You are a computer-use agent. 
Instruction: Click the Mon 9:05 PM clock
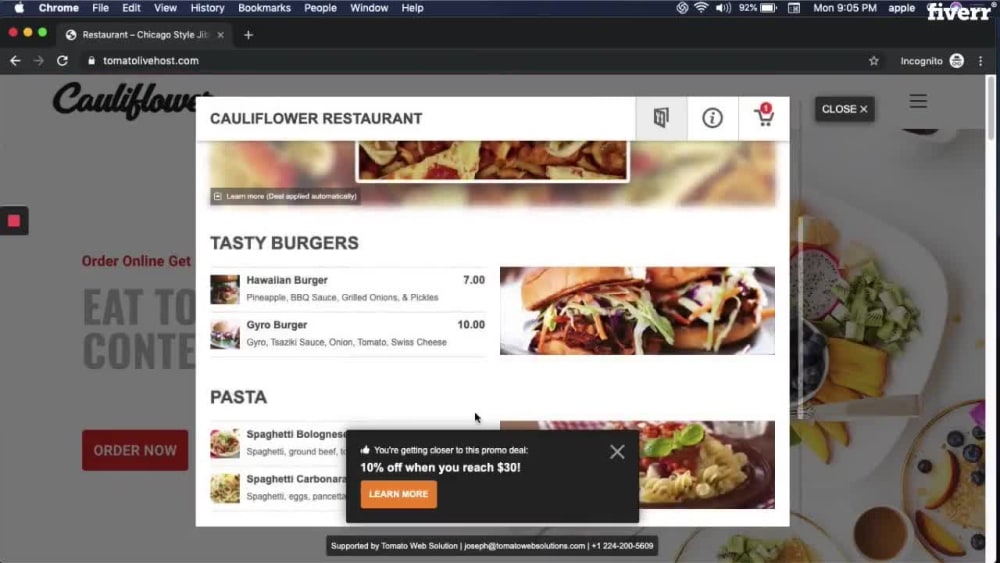(x=844, y=8)
